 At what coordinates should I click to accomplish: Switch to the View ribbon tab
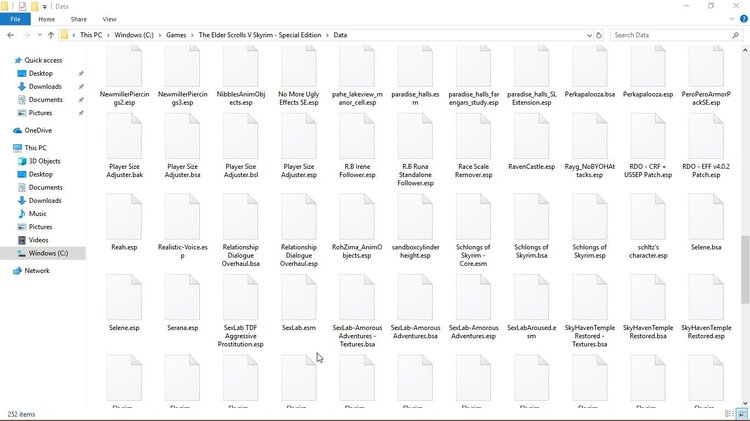[109, 19]
